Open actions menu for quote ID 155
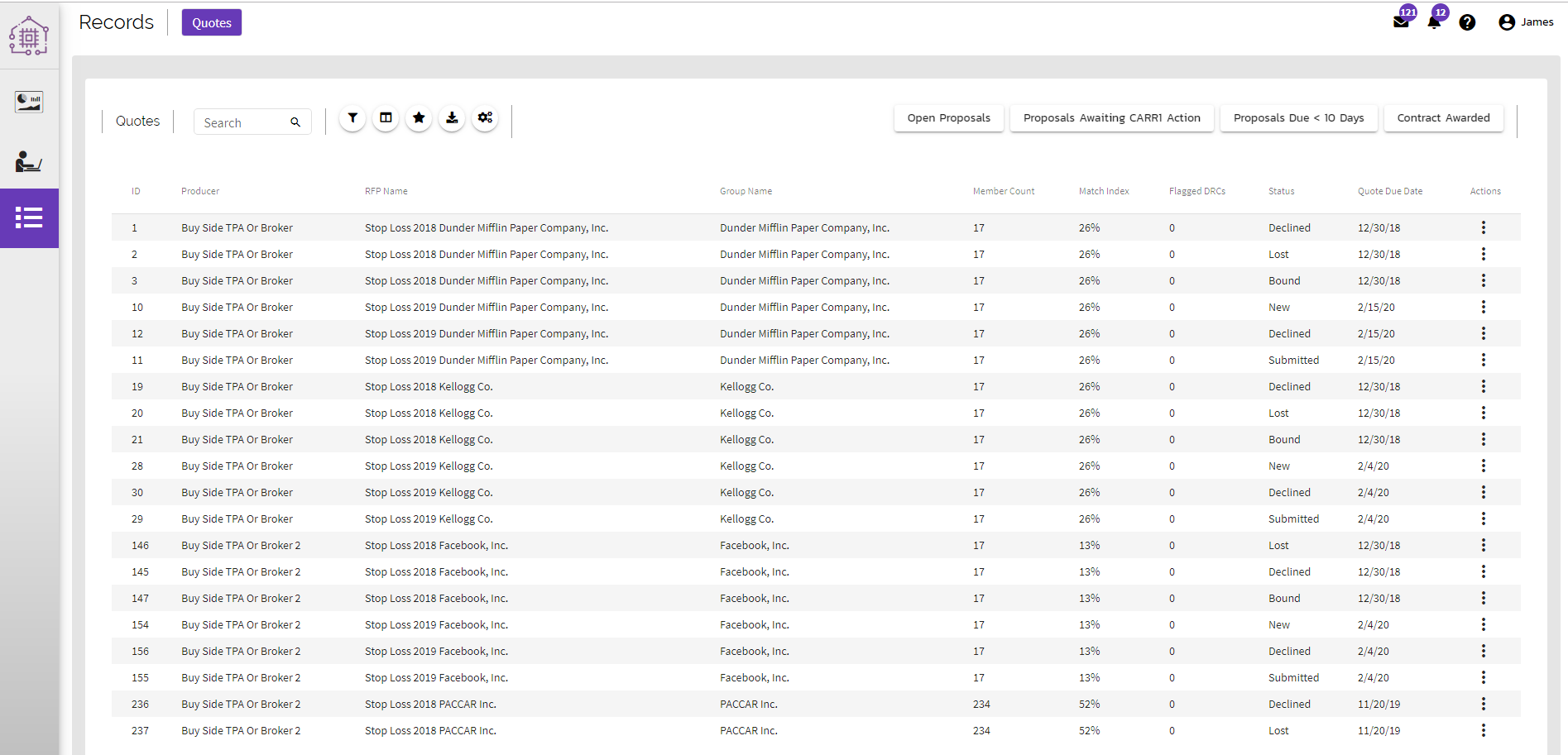 1484,677
